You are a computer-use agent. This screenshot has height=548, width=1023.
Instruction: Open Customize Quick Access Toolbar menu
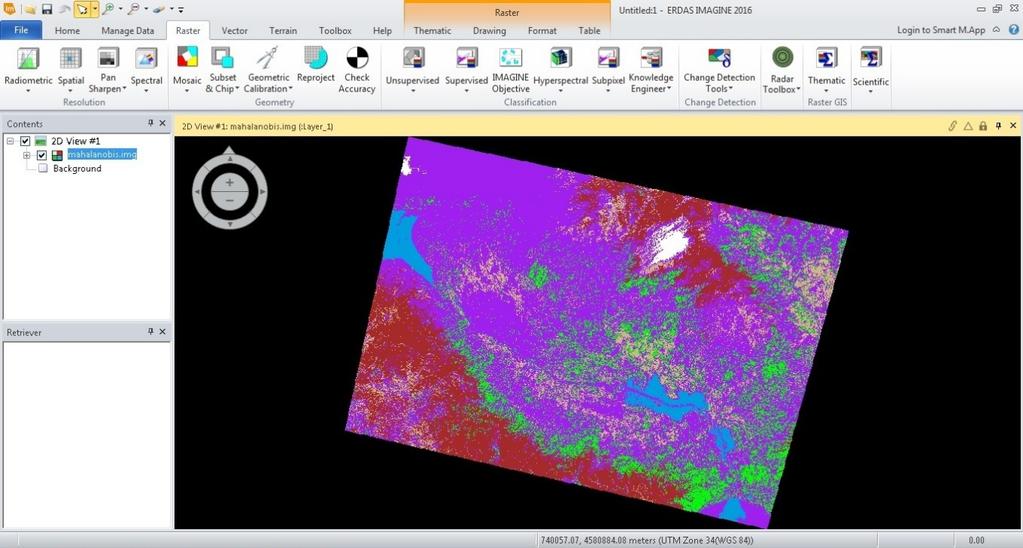point(181,10)
